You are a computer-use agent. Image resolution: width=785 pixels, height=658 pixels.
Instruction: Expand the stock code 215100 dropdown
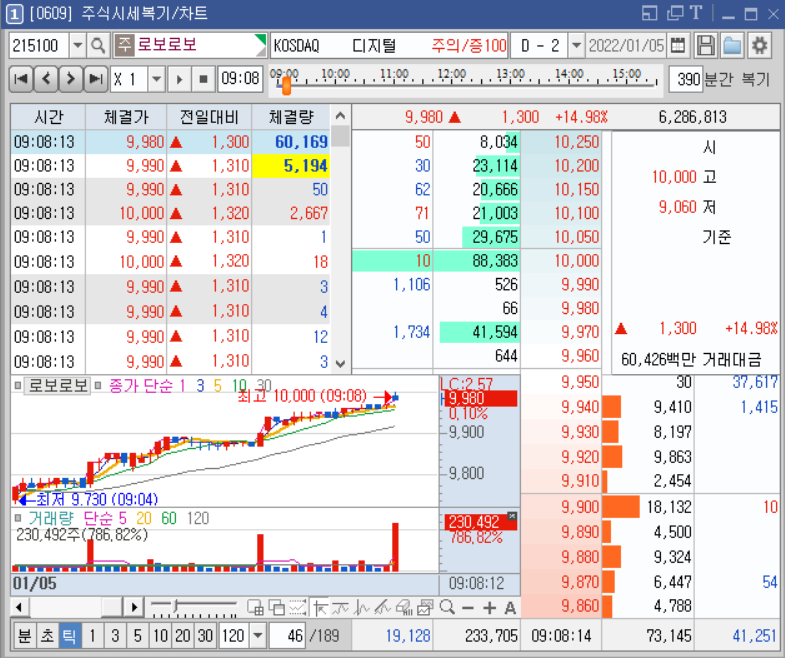coord(78,46)
